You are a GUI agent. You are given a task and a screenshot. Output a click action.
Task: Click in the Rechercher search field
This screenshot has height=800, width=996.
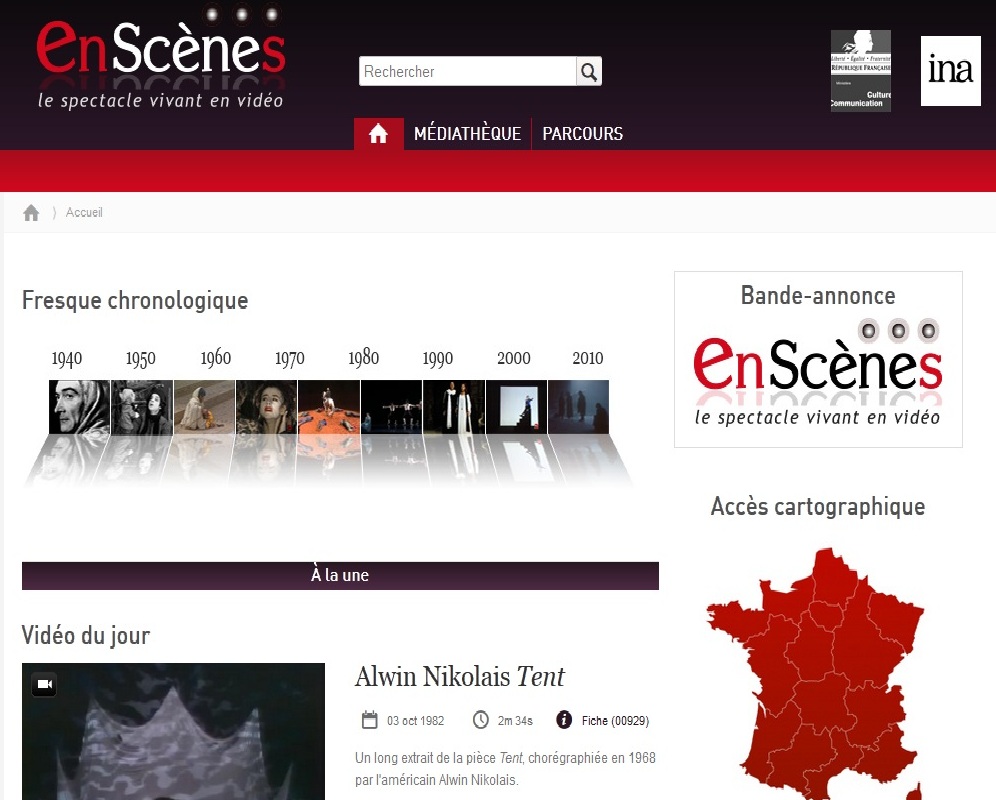click(468, 72)
